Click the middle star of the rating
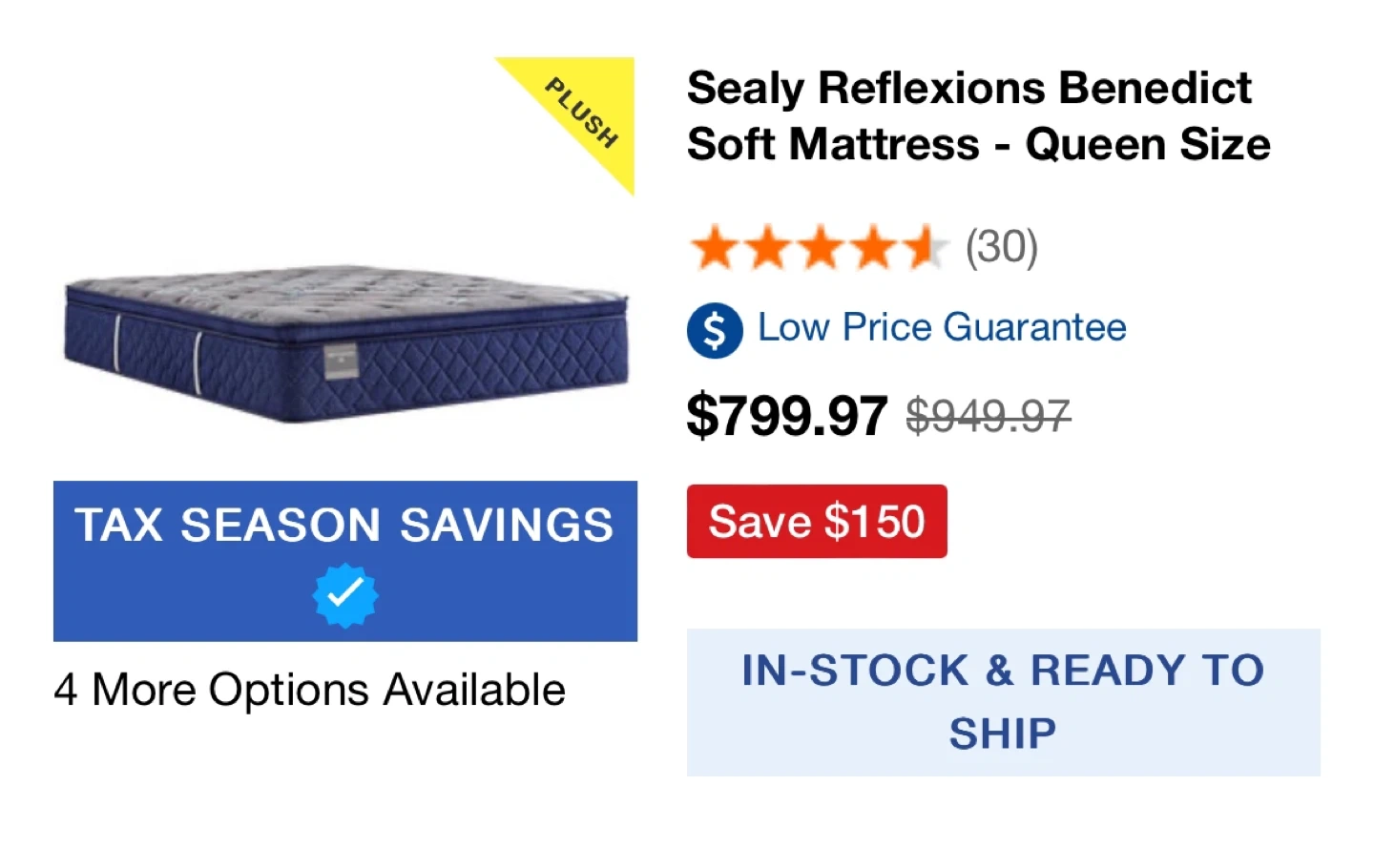This screenshot has width=1374, height=868. click(x=819, y=248)
